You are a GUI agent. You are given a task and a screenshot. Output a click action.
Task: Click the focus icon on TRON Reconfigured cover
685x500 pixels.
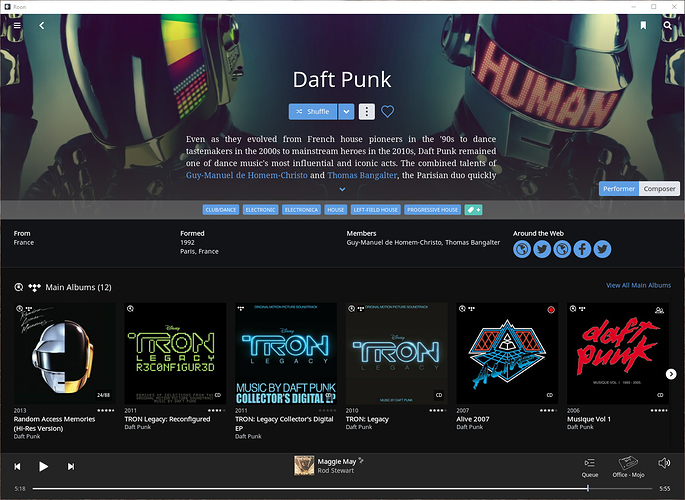tap(130, 309)
